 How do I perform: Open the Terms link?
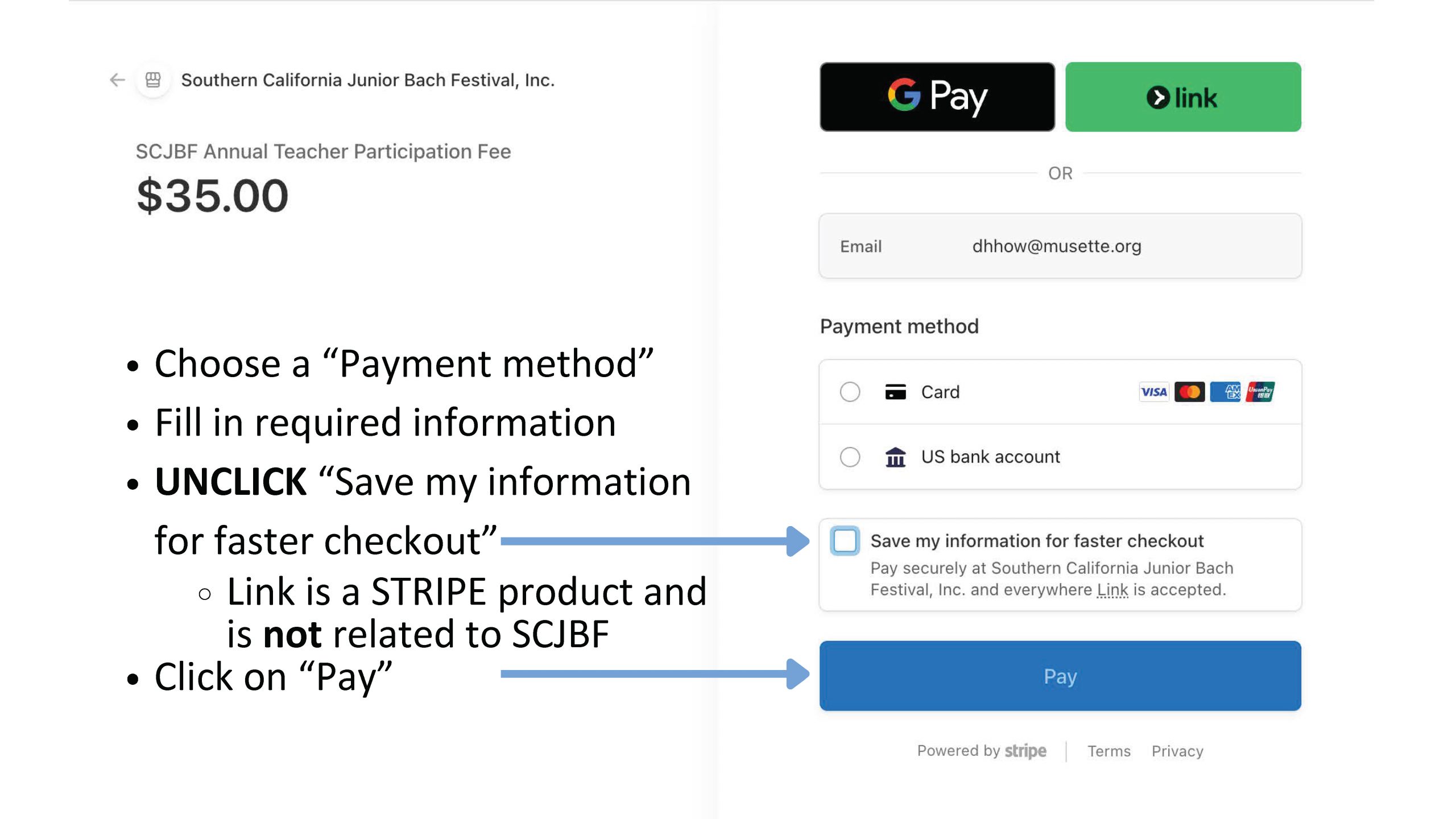1108,751
